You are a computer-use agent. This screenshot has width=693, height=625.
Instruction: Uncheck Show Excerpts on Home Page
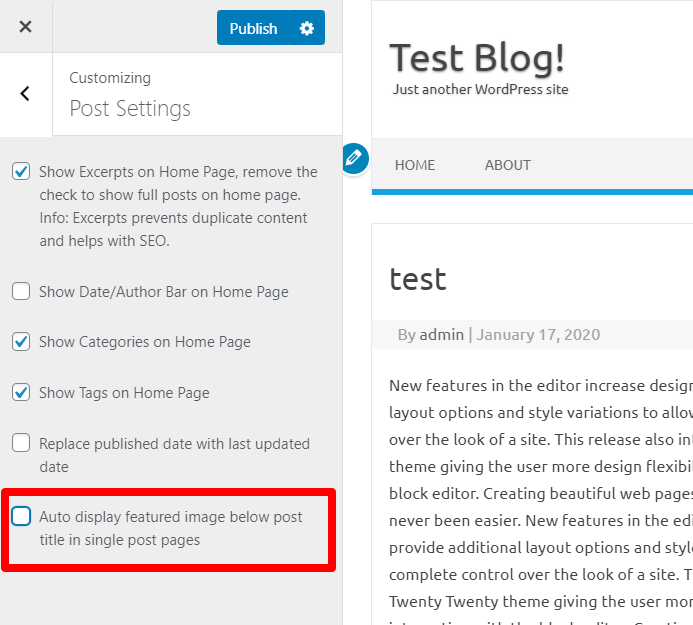point(21,172)
